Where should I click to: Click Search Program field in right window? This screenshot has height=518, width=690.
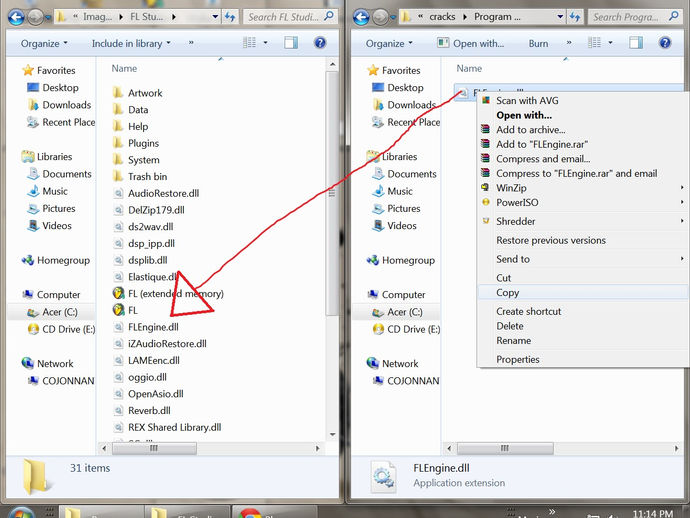(634, 17)
